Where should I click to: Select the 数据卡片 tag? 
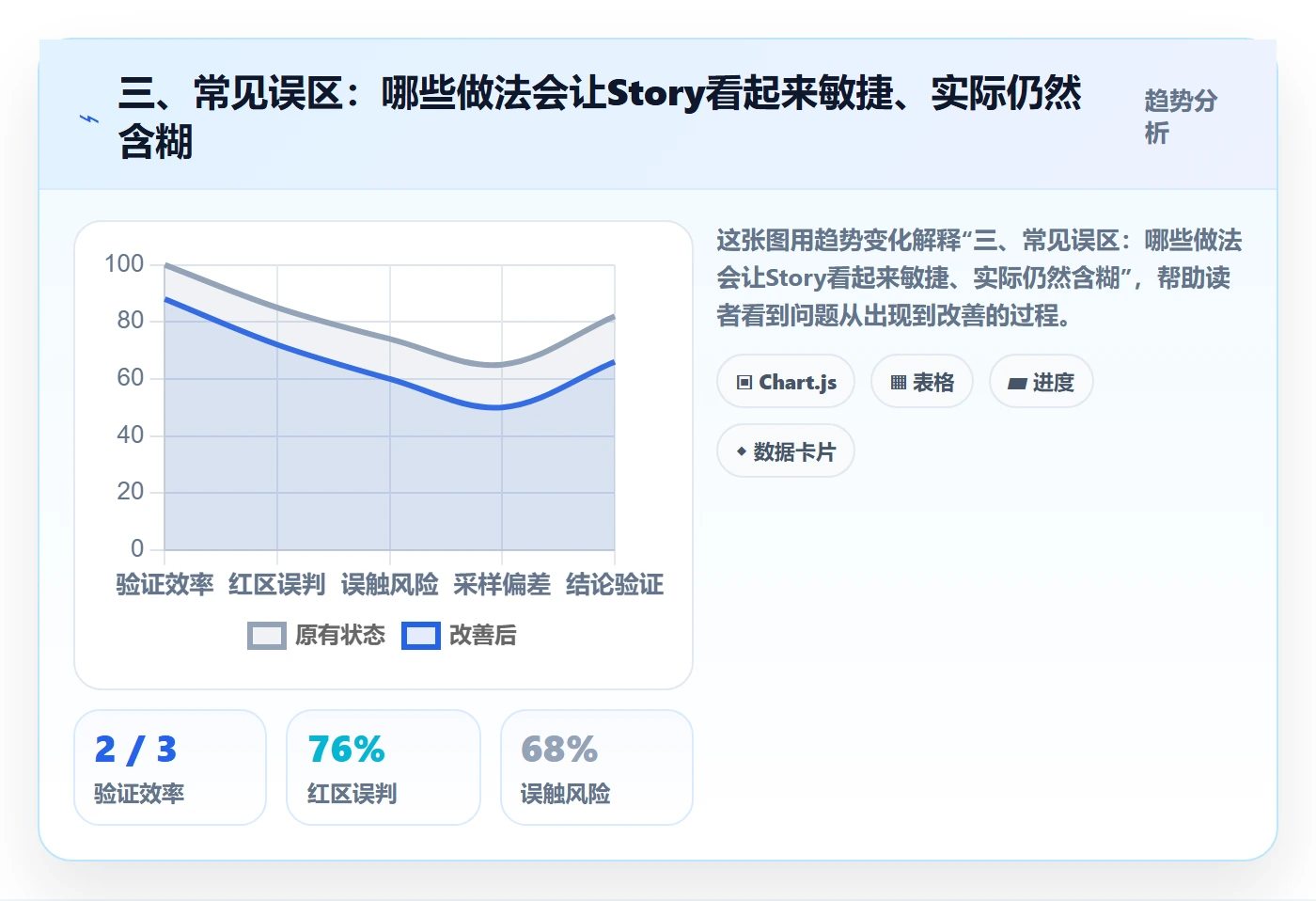[x=786, y=451]
